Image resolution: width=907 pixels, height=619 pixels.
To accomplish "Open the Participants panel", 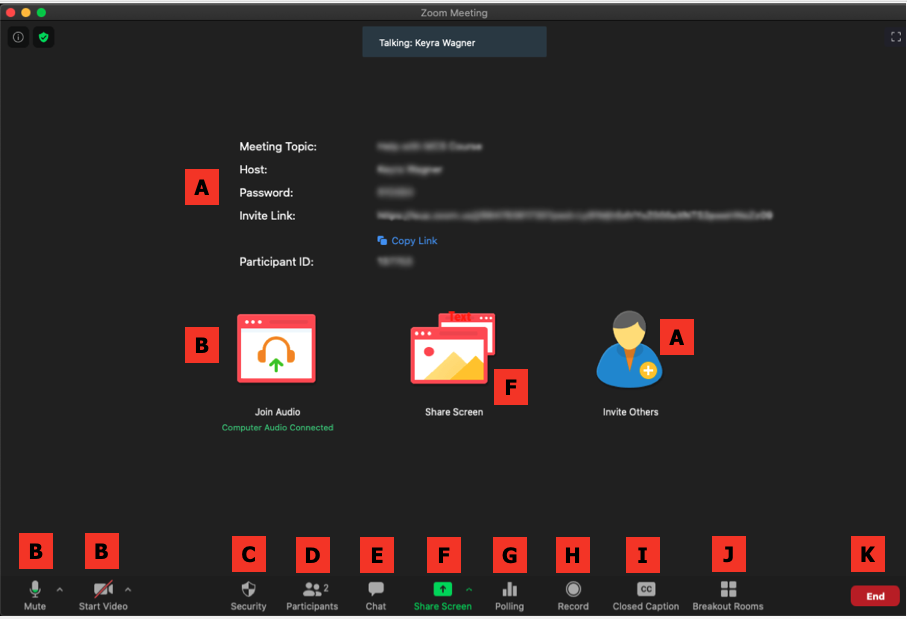I will click(x=312, y=596).
